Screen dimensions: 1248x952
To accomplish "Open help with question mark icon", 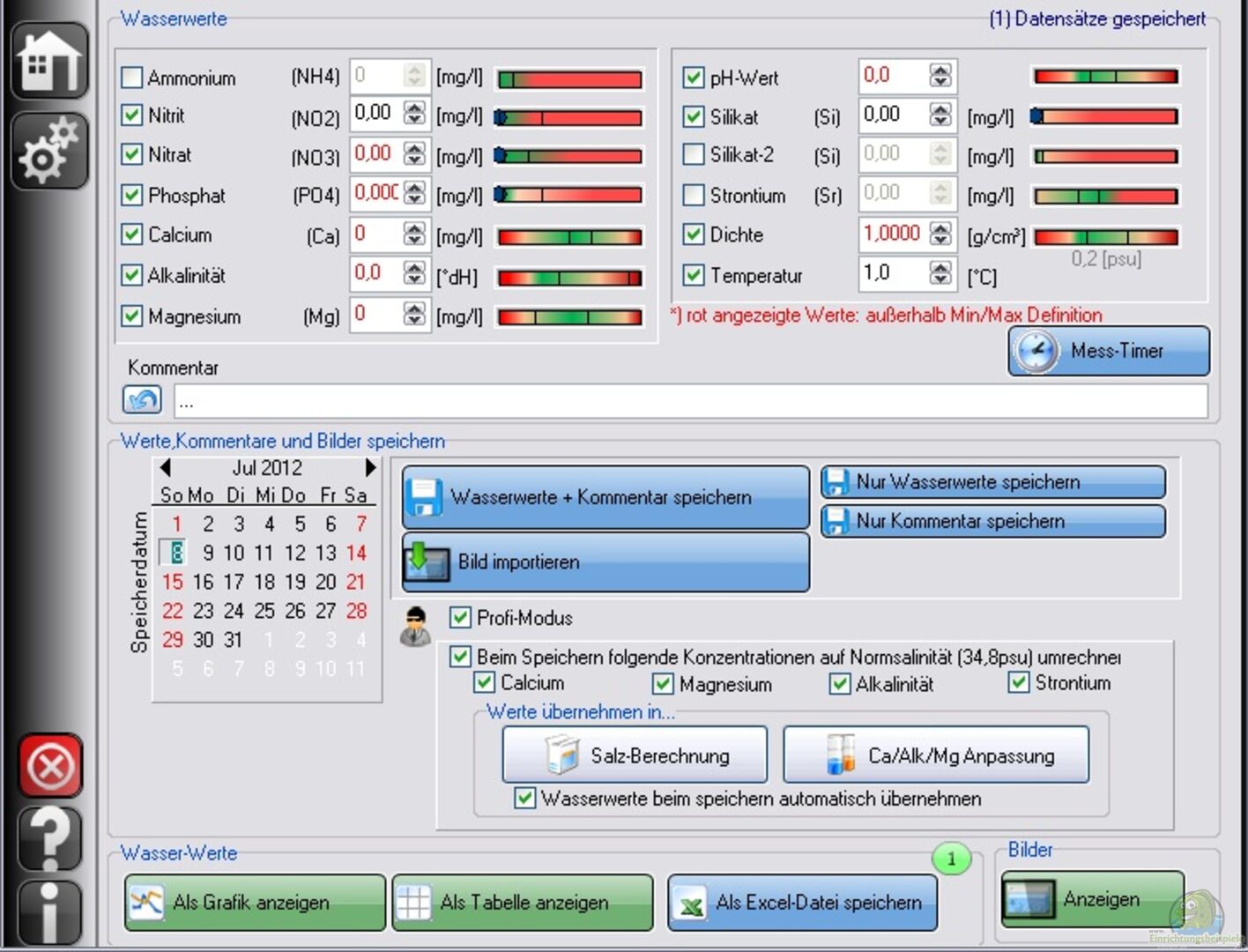I will coord(50,838).
